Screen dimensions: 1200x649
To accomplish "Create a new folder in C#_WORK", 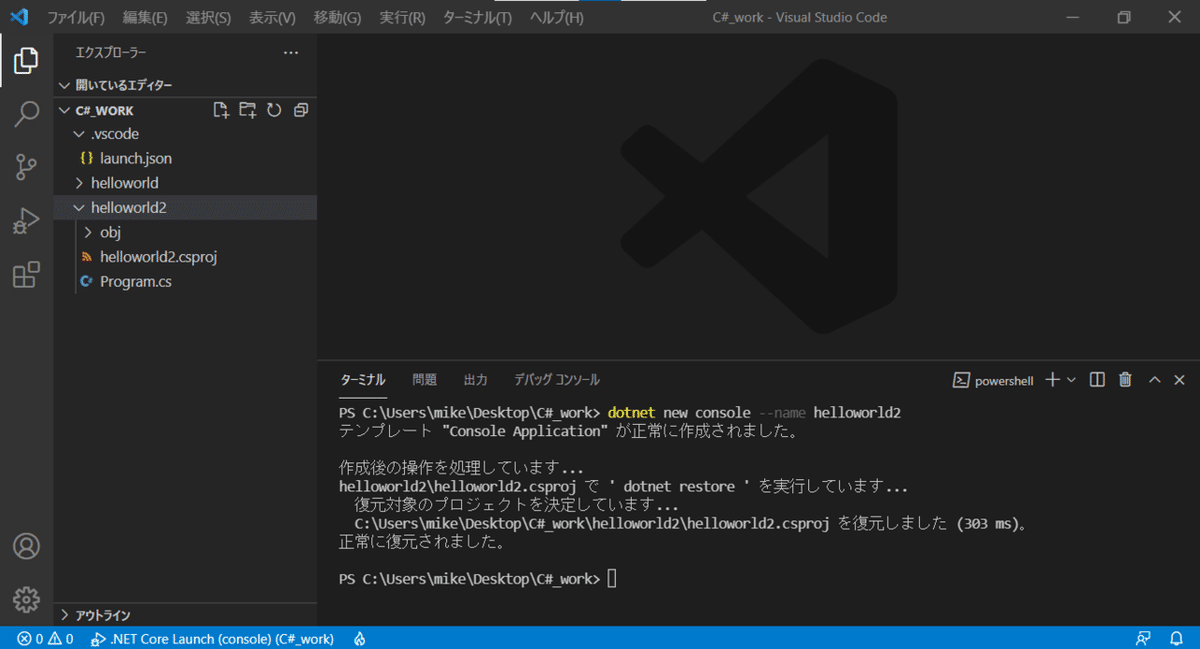I will (x=248, y=110).
